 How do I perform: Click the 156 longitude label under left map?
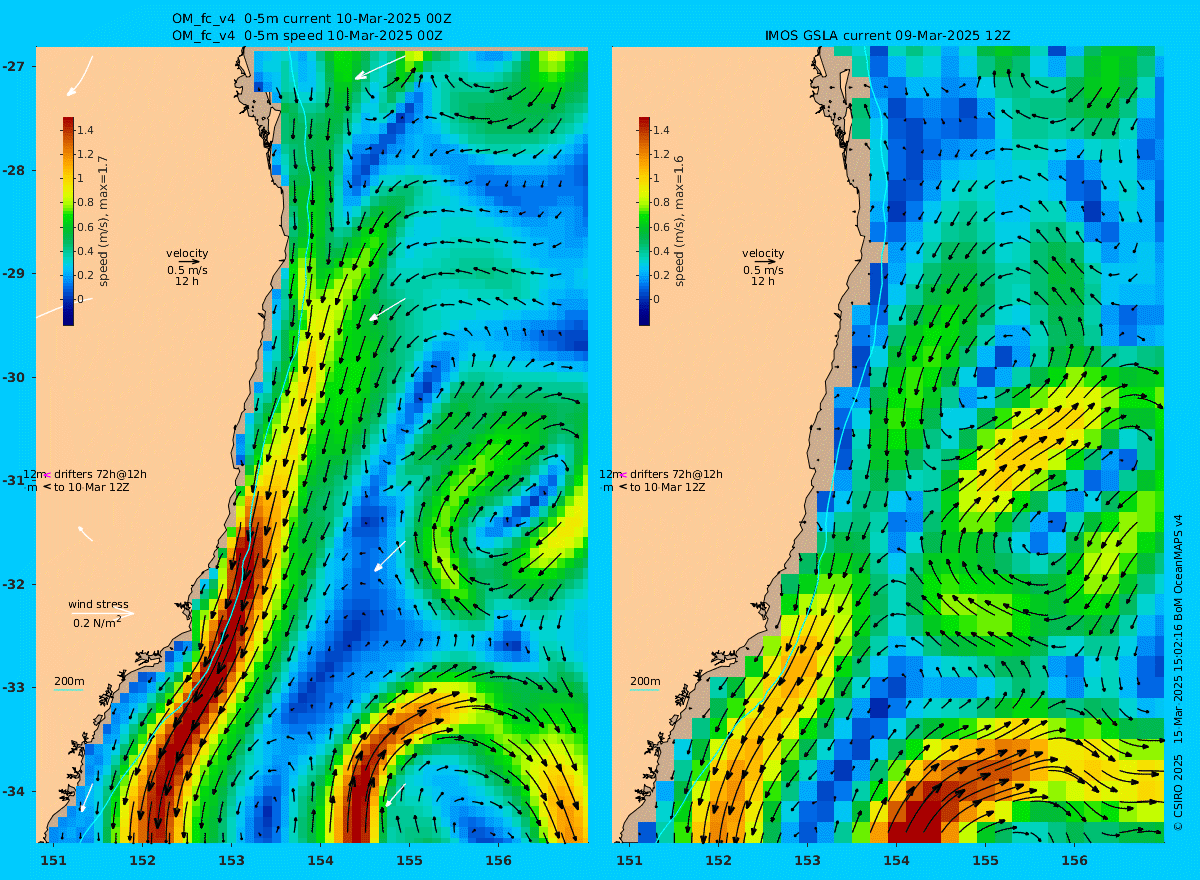(498, 860)
